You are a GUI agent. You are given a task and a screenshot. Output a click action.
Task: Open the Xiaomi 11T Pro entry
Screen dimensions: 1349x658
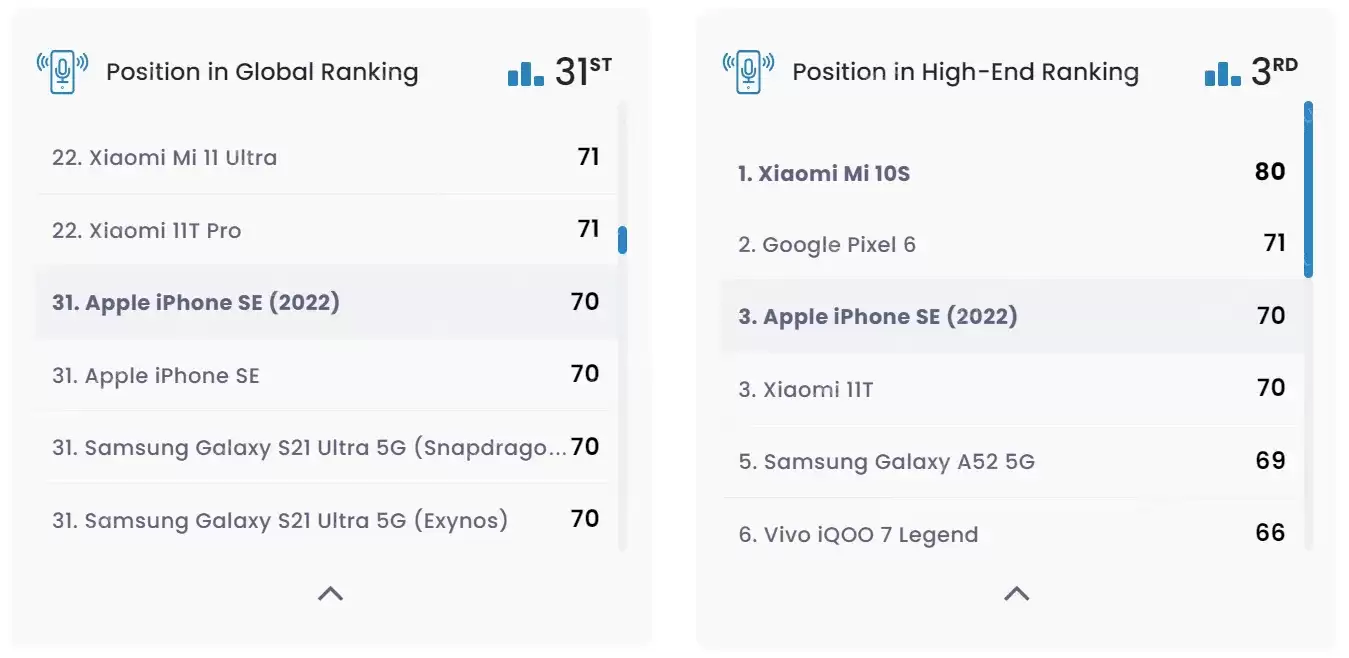(147, 231)
